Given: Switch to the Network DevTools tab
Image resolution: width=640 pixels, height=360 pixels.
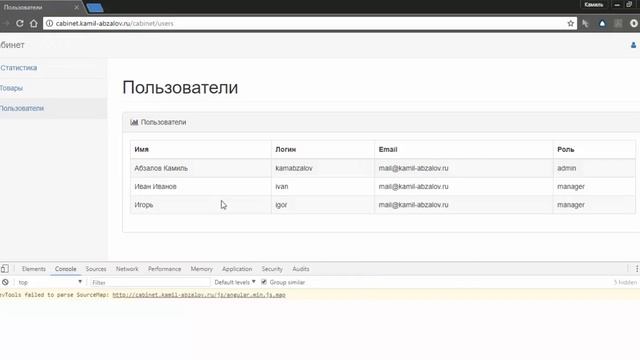Looking at the screenshot, I should [127, 269].
